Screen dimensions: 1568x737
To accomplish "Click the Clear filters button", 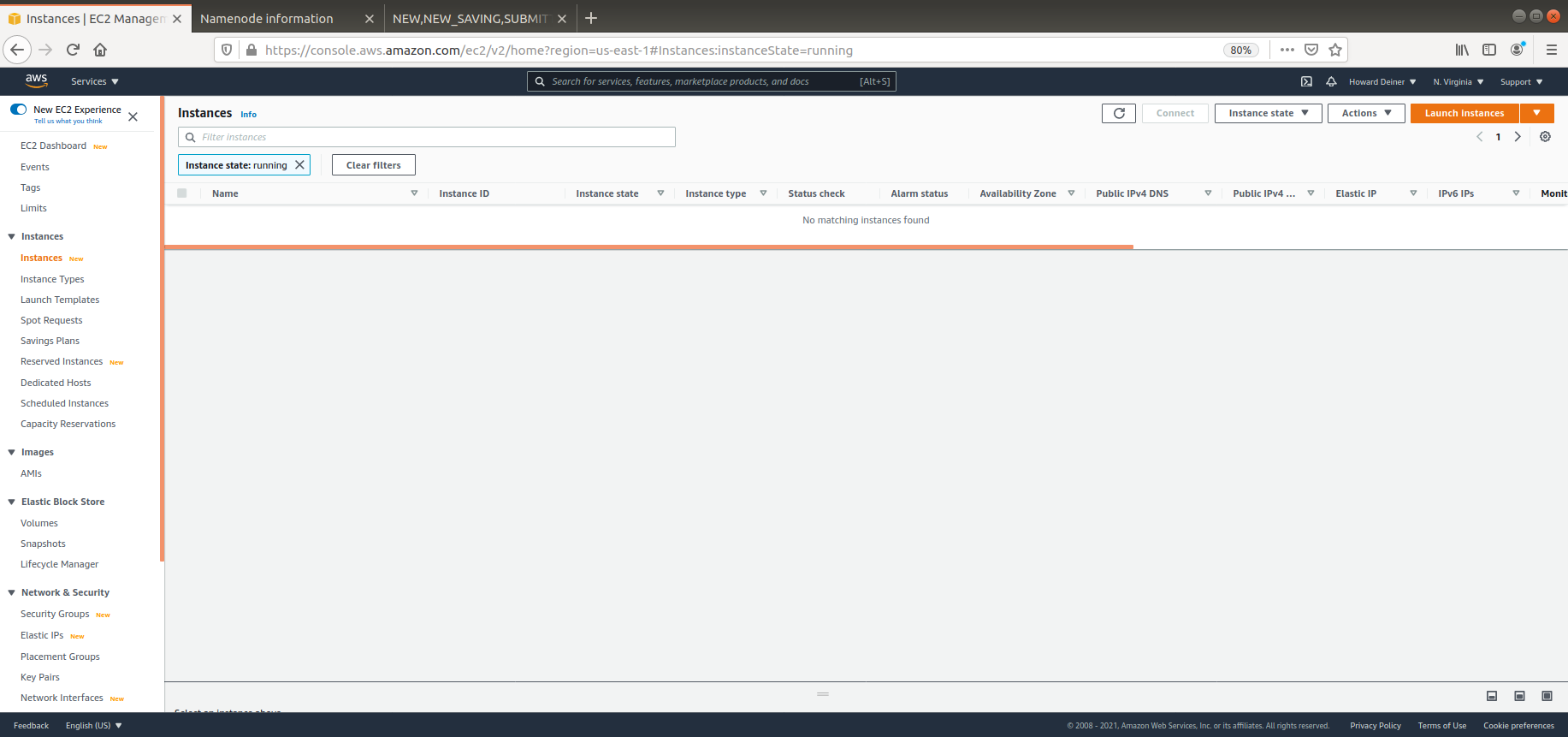I will pos(374,165).
